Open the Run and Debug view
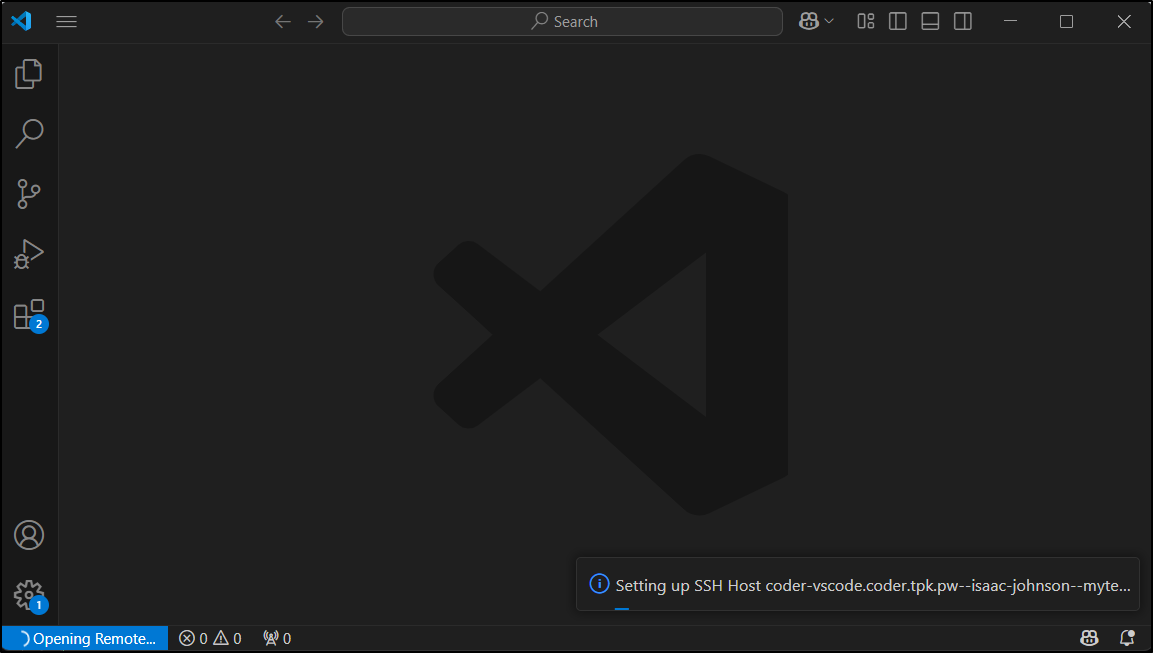The image size is (1153, 653). coord(29,254)
